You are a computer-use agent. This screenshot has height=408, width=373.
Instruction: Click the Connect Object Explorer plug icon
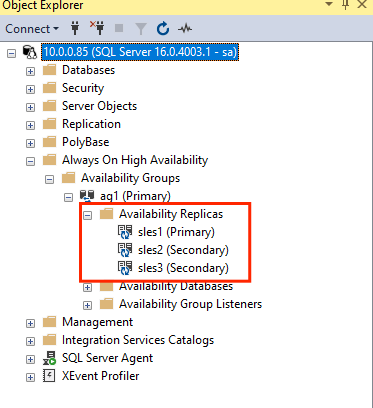75,29
